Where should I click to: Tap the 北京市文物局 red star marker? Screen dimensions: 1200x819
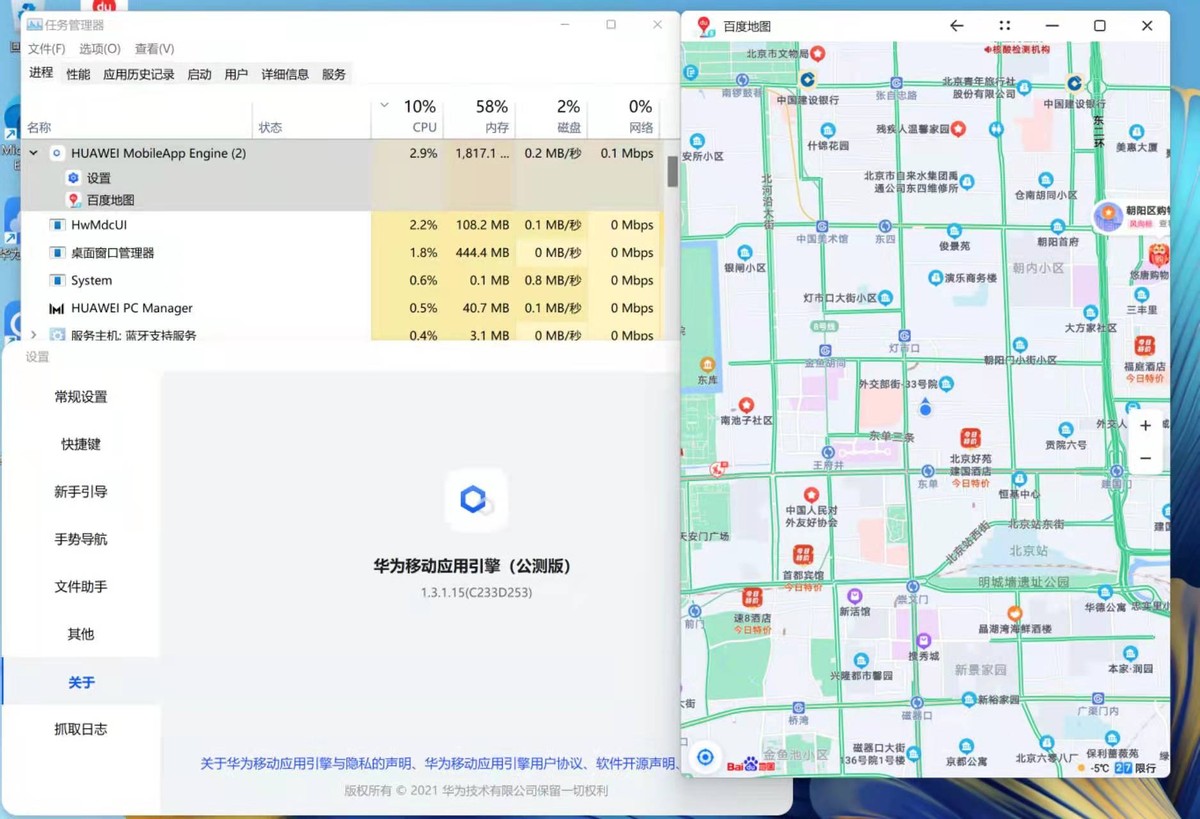[817, 53]
